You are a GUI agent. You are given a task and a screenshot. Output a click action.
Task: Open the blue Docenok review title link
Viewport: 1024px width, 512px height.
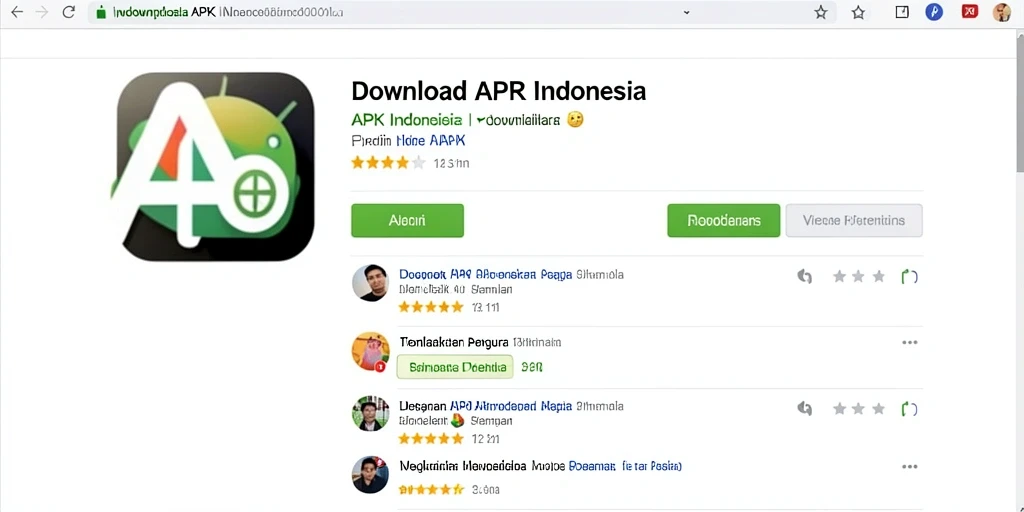pos(486,275)
